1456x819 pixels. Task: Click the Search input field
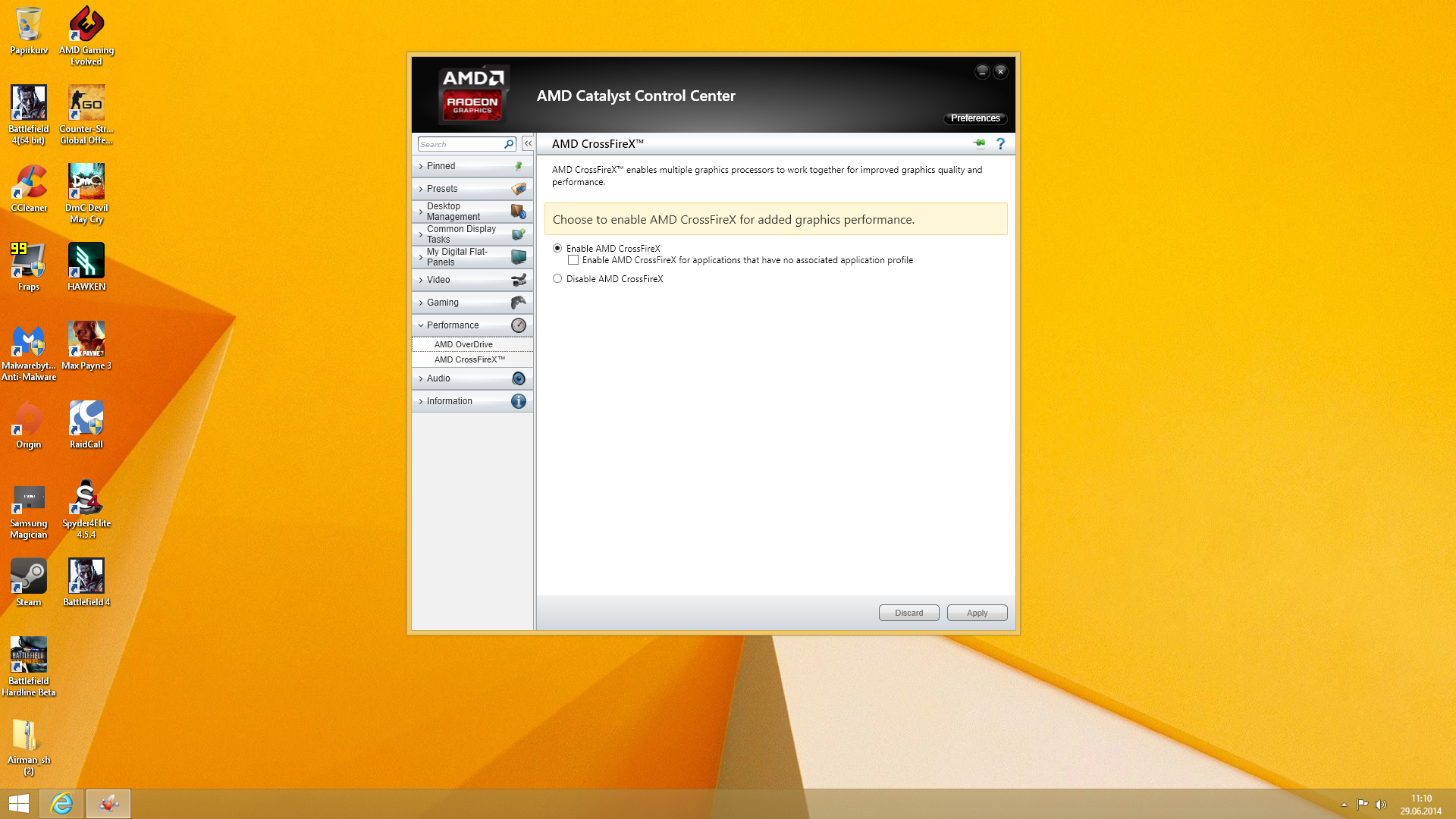click(x=460, y=144)
